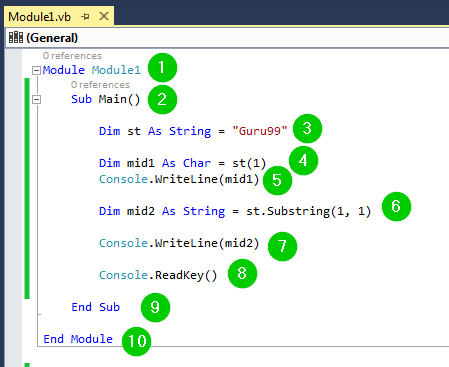
Task: Collapse the Sub Main() block
Action: (x=36, y=99)
